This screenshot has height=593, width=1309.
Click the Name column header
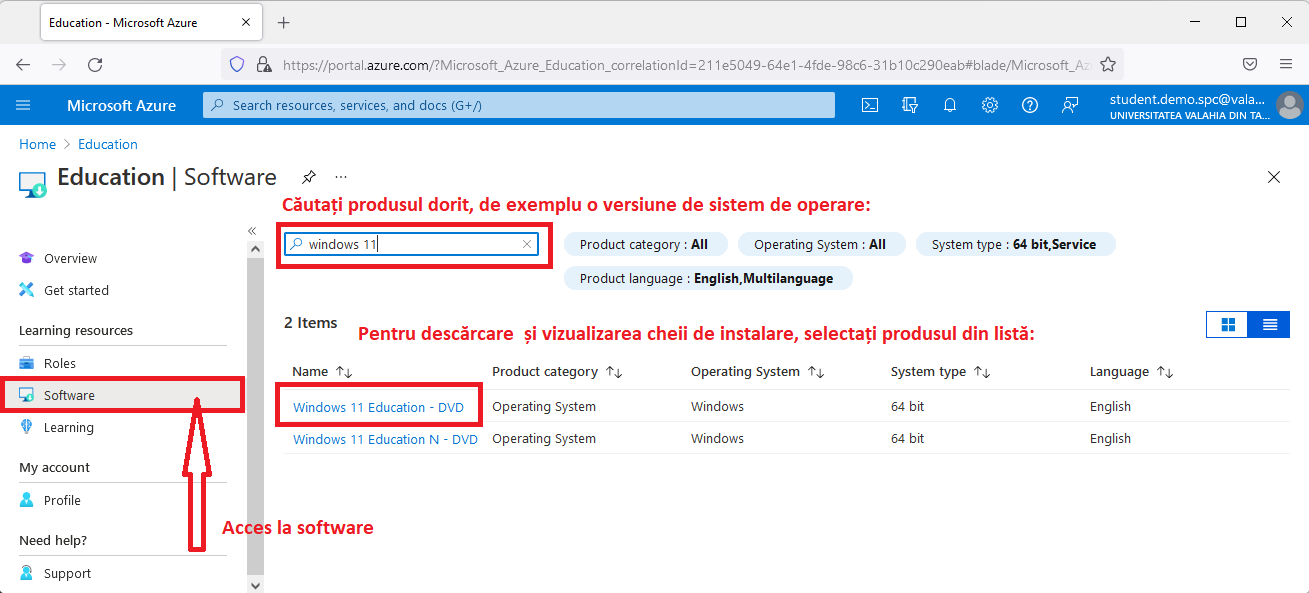(x=310, y=372)
